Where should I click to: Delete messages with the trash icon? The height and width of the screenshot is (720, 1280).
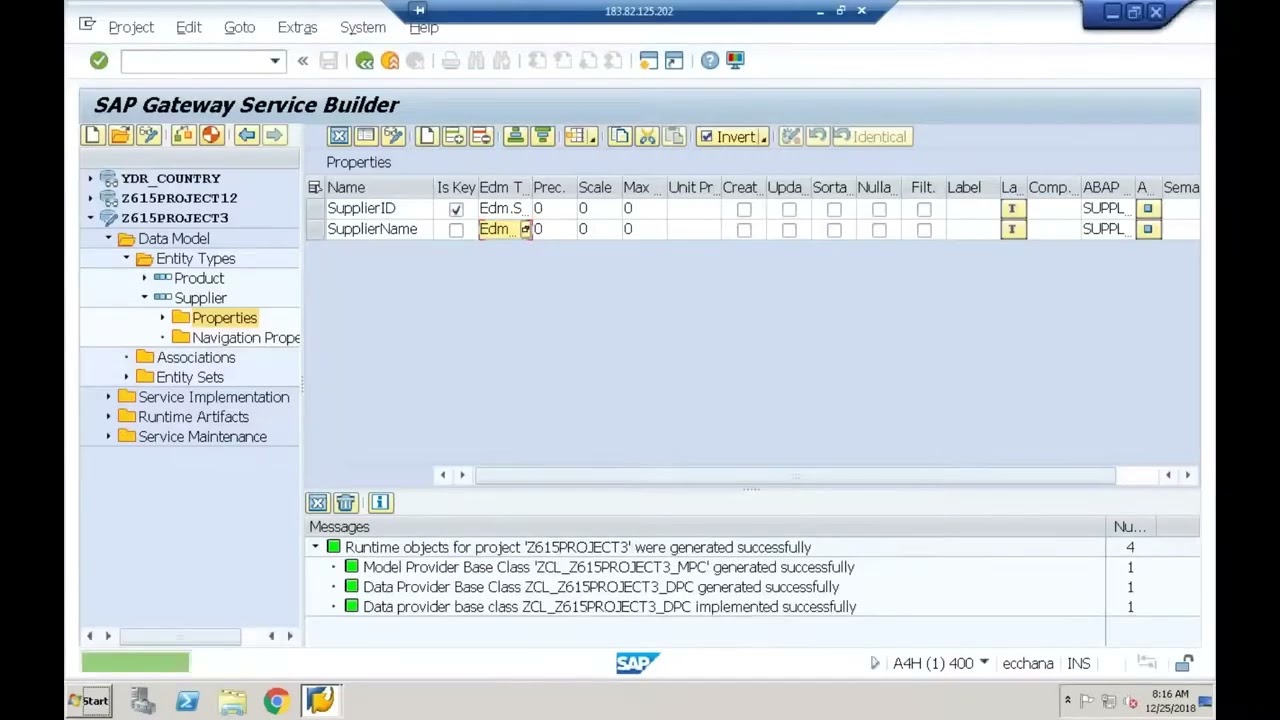pos(345,503)
